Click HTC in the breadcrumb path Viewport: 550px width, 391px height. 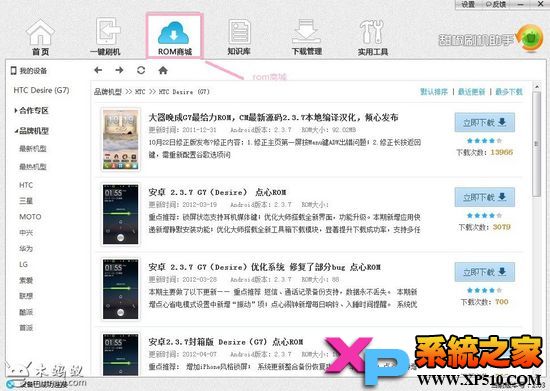tap(140, 92)
